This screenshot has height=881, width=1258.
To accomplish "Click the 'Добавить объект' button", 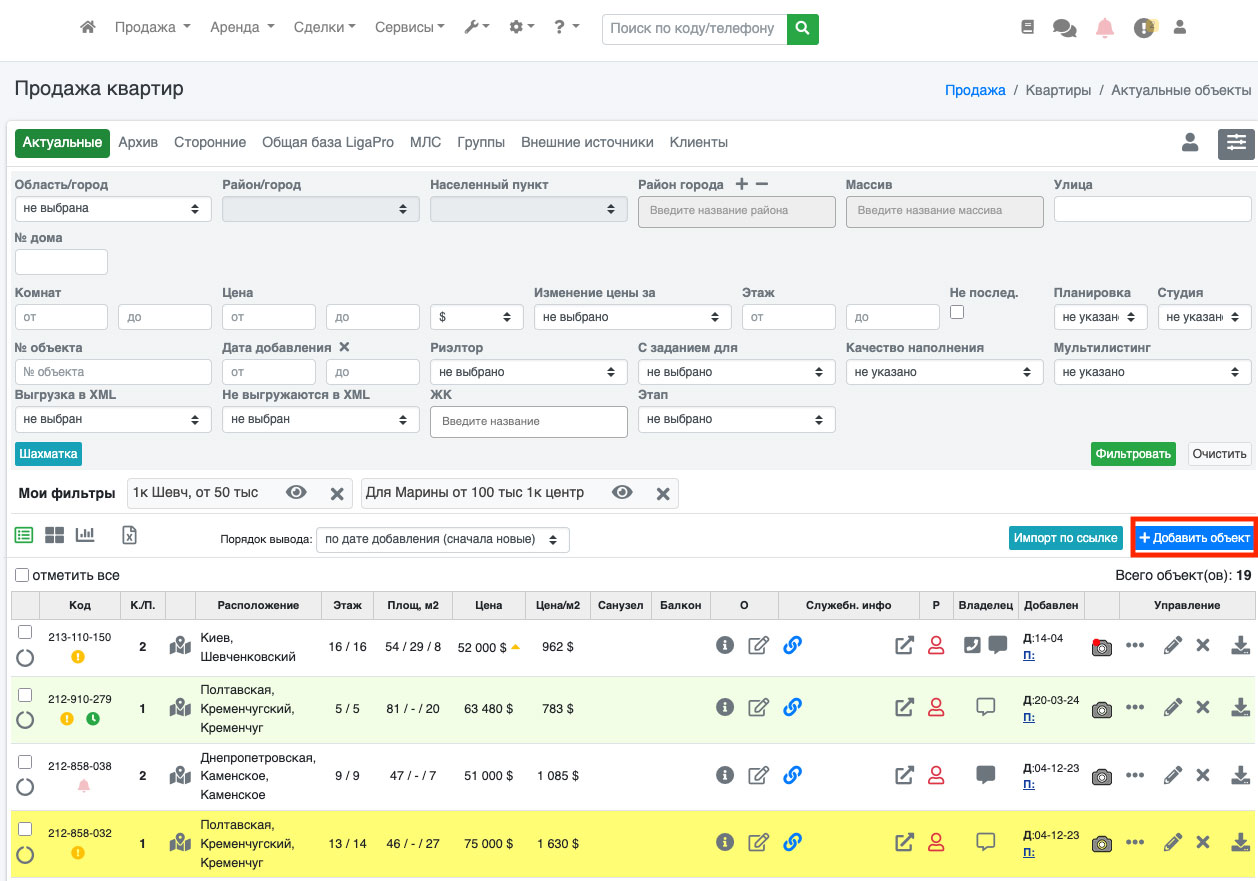I will (x=1194, y=538).
